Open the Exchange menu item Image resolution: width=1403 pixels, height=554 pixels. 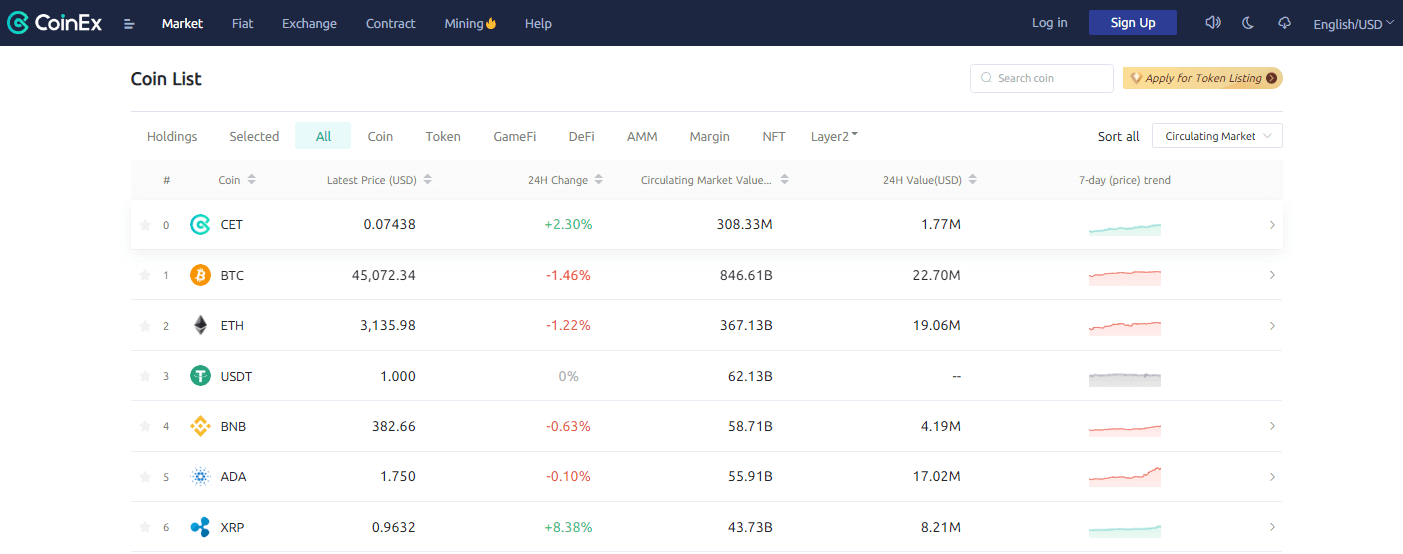tap(309, 23)
